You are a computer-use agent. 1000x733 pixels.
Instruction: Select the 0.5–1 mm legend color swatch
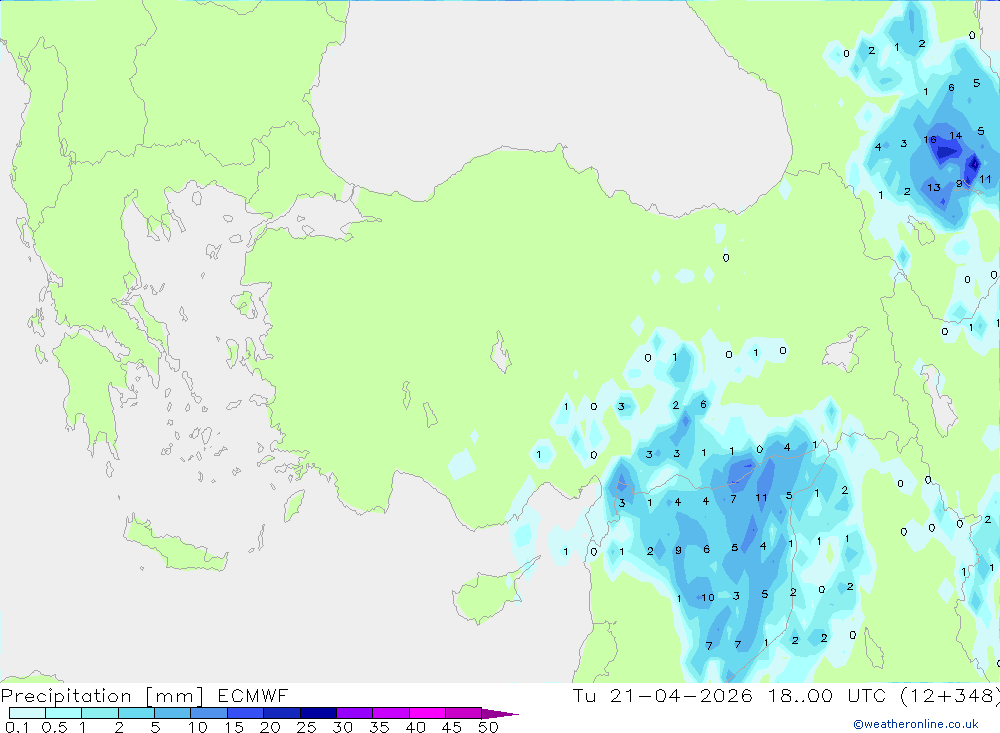pos(63,713)
